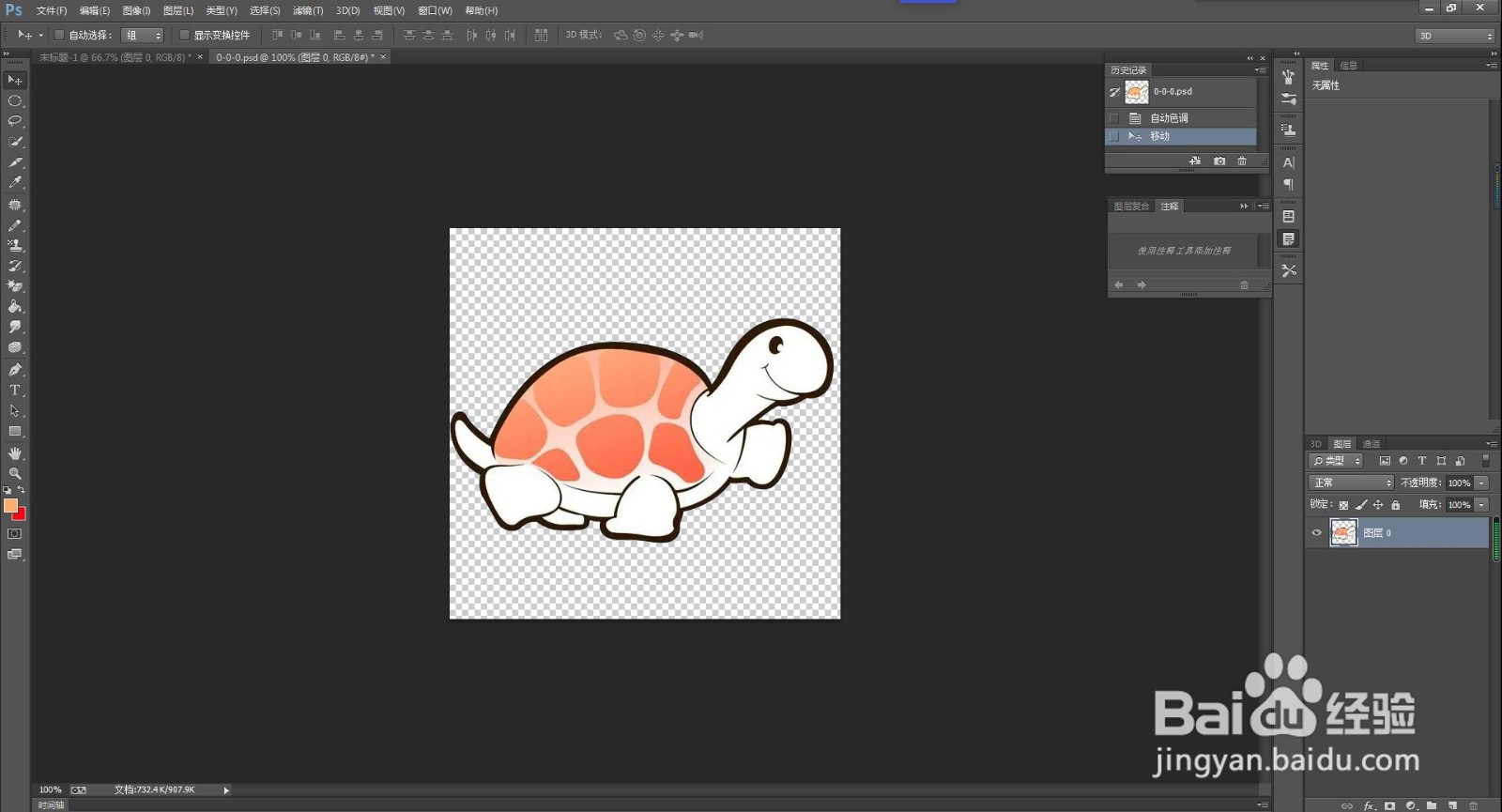Open the 时间轴 timeline panel
This screenshot has height=812, width=1502.
click(51, 805)
